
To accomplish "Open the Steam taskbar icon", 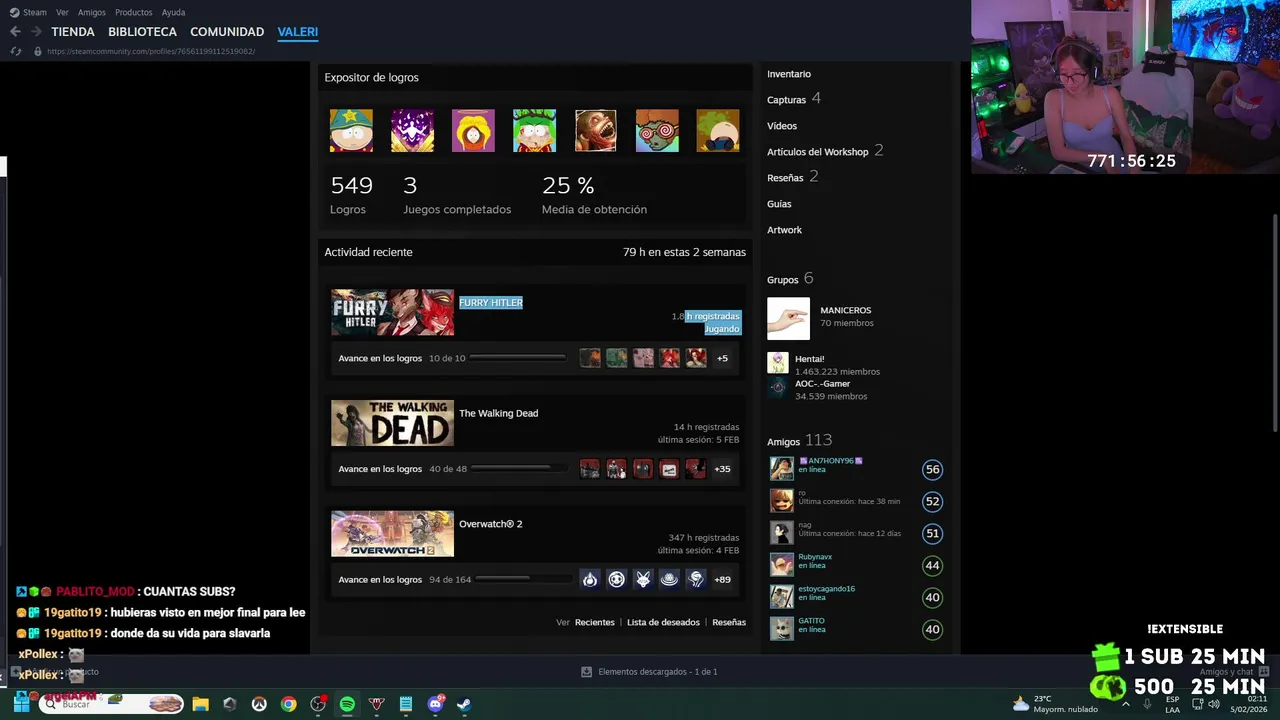I will (x=464, y=704).
